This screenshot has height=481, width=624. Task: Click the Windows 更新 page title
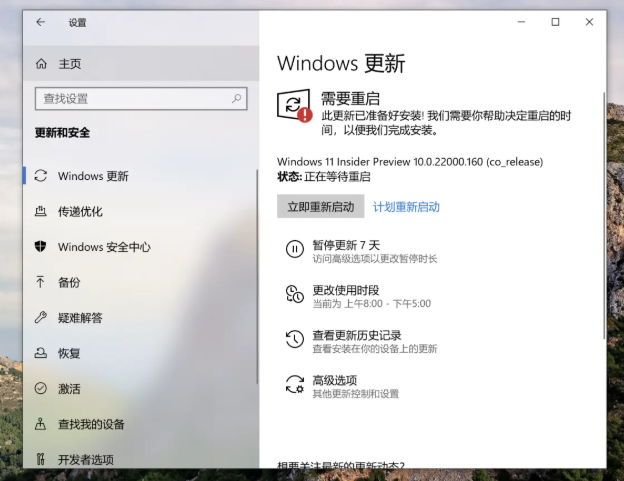[x=341, y=63]
